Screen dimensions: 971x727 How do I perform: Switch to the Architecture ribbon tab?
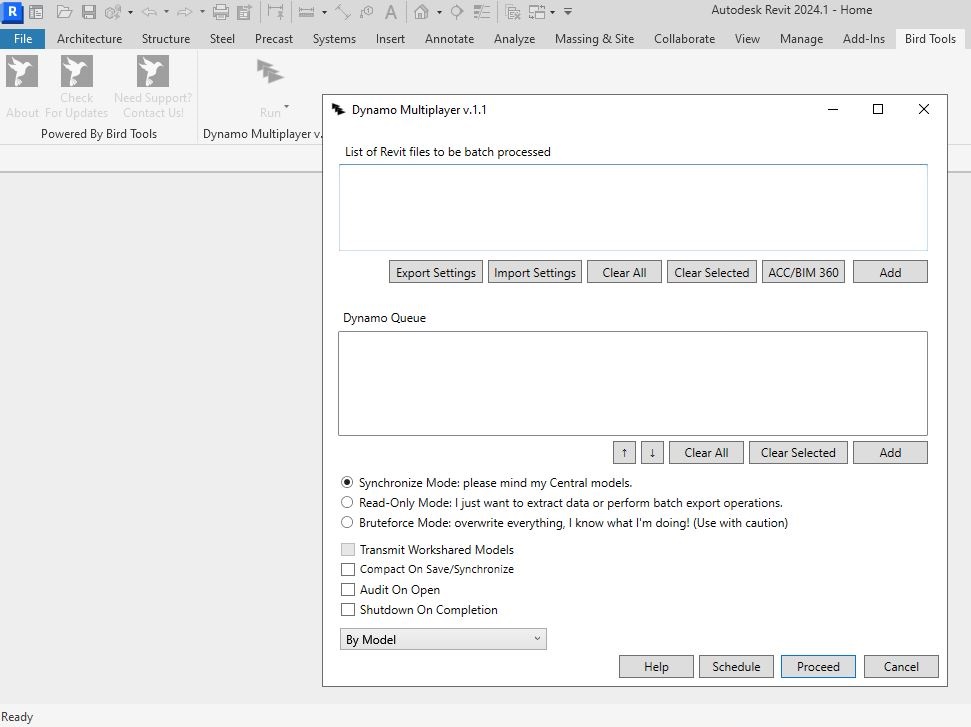(89, 39)
